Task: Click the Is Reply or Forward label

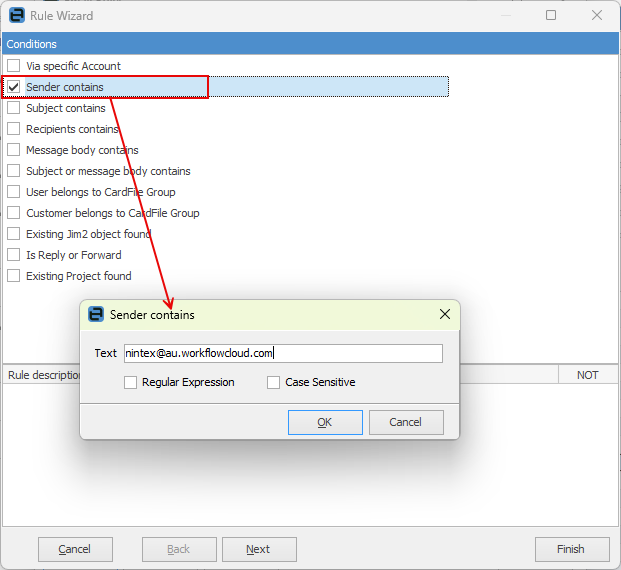Action: [74, 255]
